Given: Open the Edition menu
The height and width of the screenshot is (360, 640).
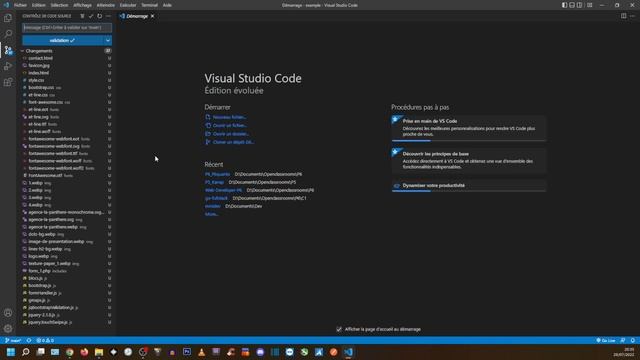Looking at the screenshot, I should (x=39, y=5).
